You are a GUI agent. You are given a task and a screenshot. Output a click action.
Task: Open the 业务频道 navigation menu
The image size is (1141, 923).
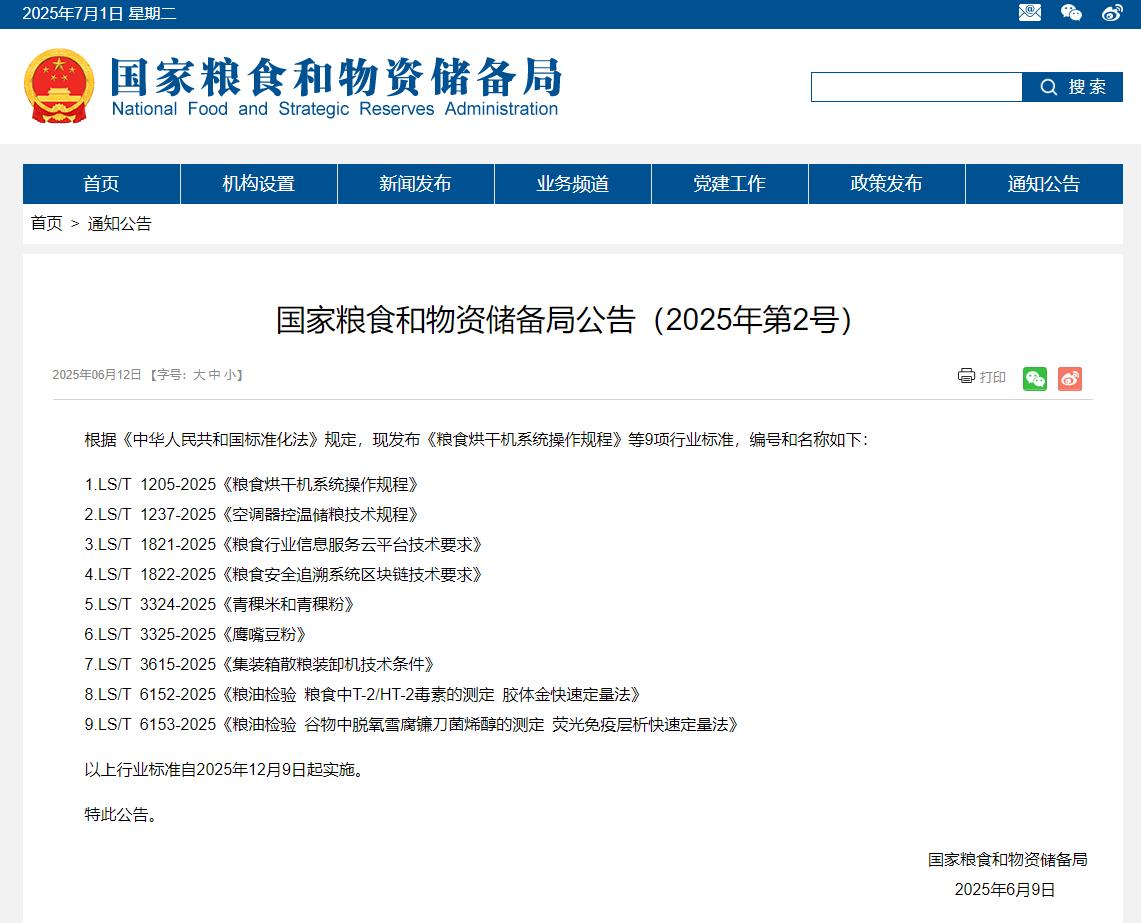point(572,184)
